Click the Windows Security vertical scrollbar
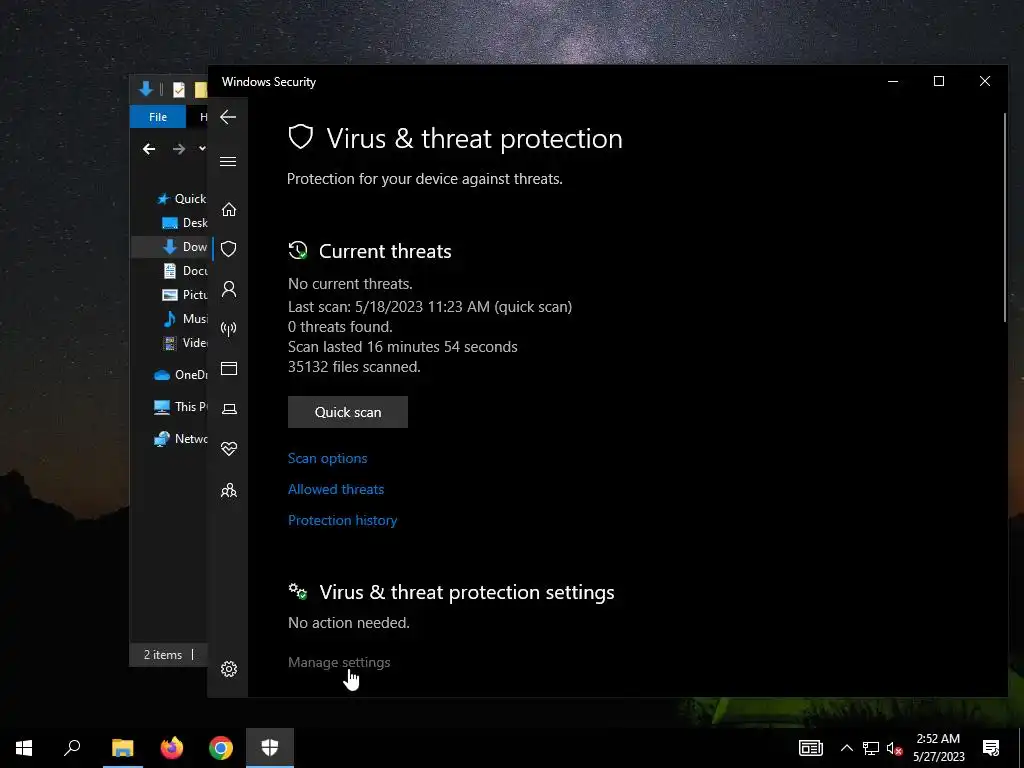 click(x=1004, y=217)
